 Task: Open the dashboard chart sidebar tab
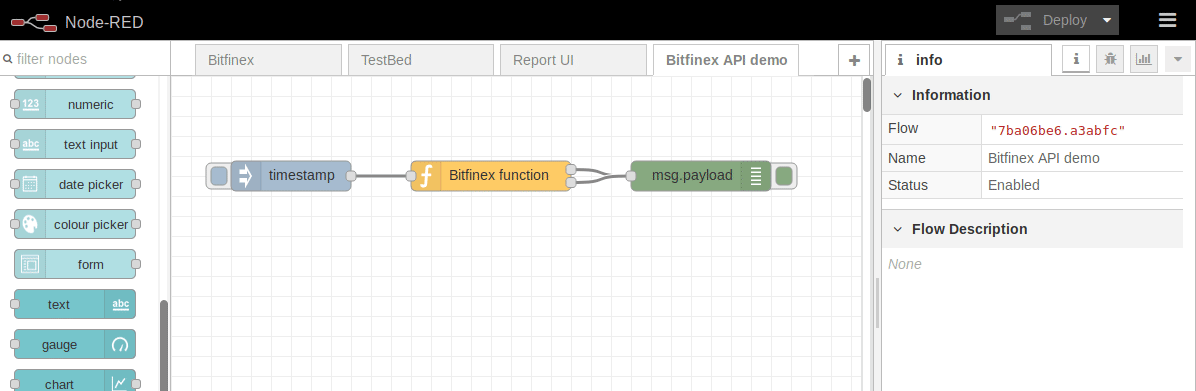(1143, 59)
